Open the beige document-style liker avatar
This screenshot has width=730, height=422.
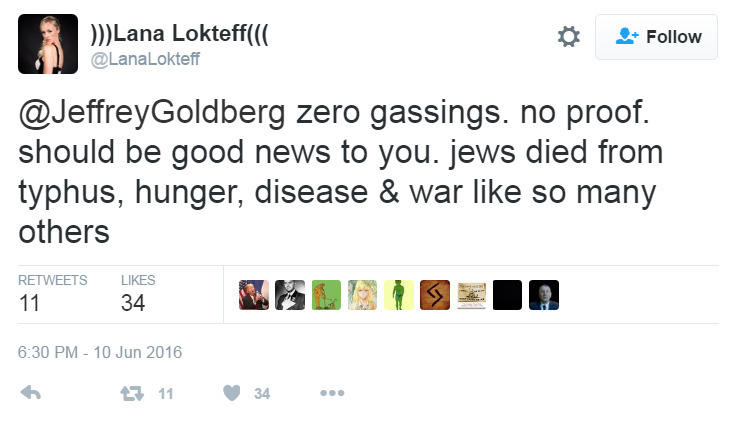click(471, 294)
